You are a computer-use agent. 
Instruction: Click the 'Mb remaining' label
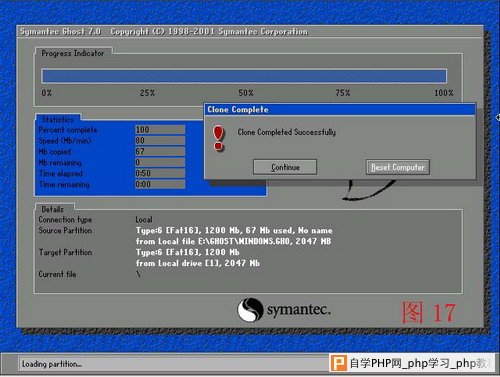(x=60, y=163)
